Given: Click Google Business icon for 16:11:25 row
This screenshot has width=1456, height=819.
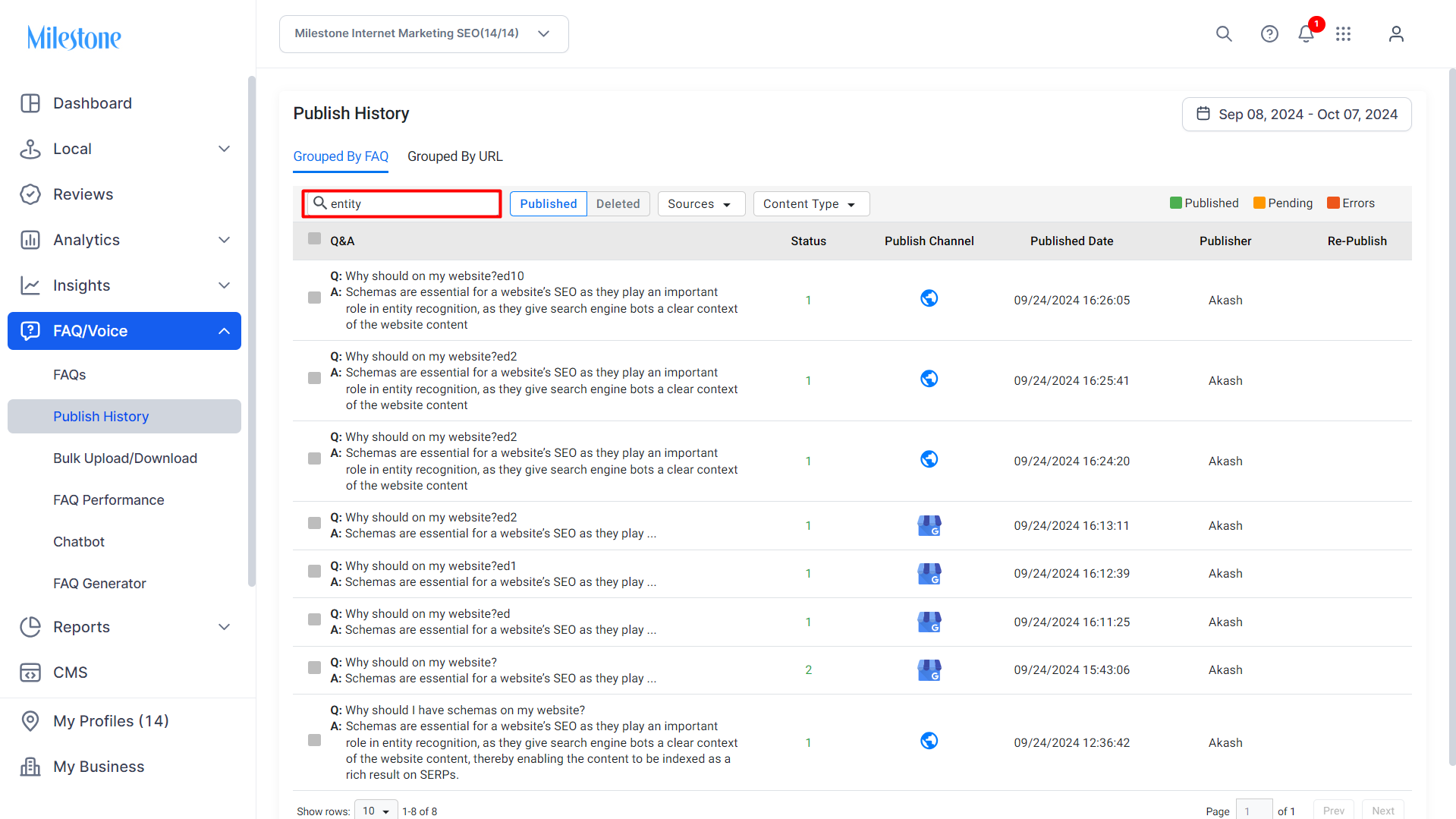Looking at the screenshot, I should pos(929,622).
